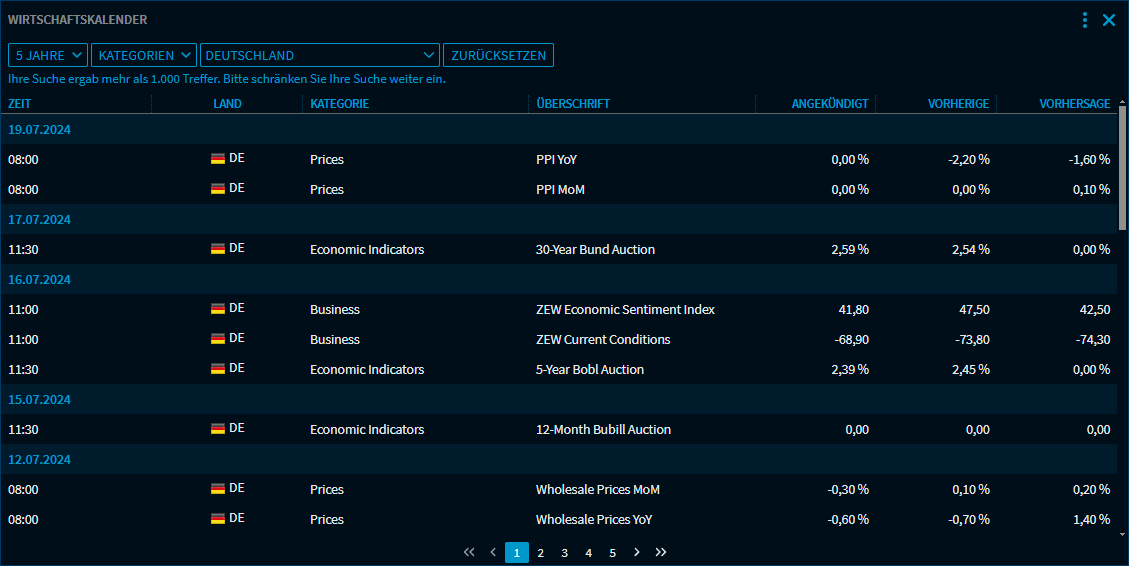Select page 2 in the pagination
1129x566 pixels.
click(541, 552)
